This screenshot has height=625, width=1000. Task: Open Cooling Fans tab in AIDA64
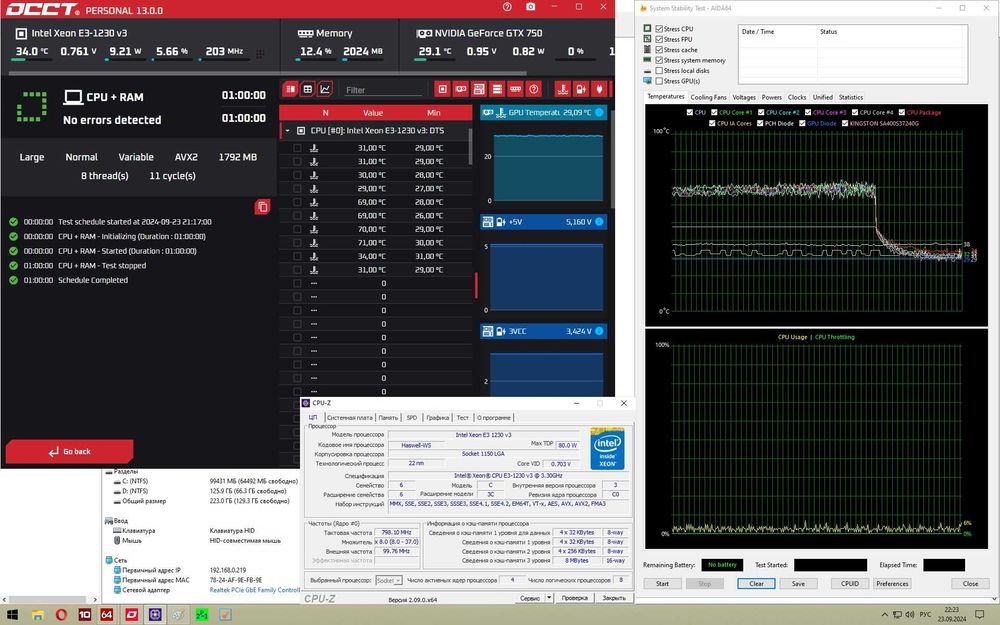point(708,97)
